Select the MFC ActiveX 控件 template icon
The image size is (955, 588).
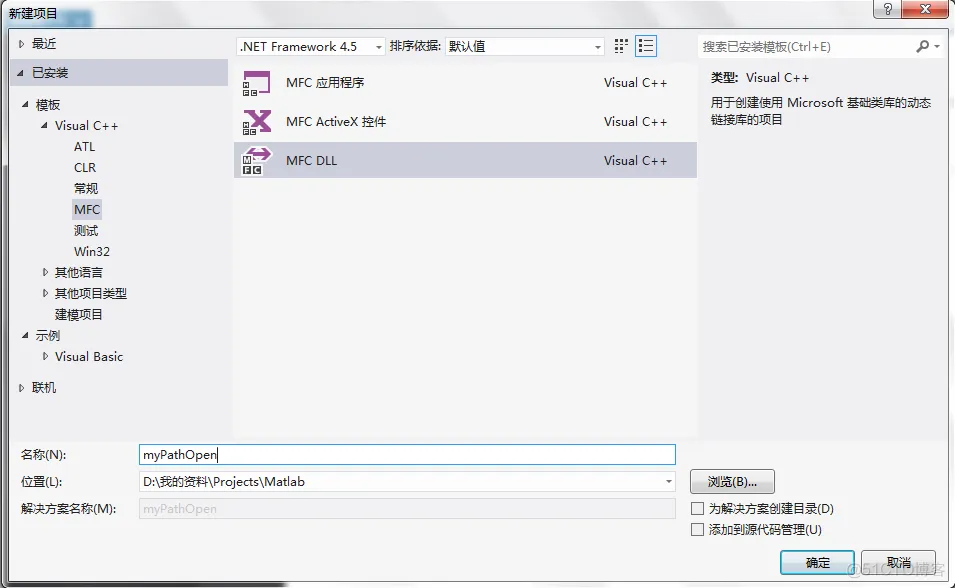256,122
